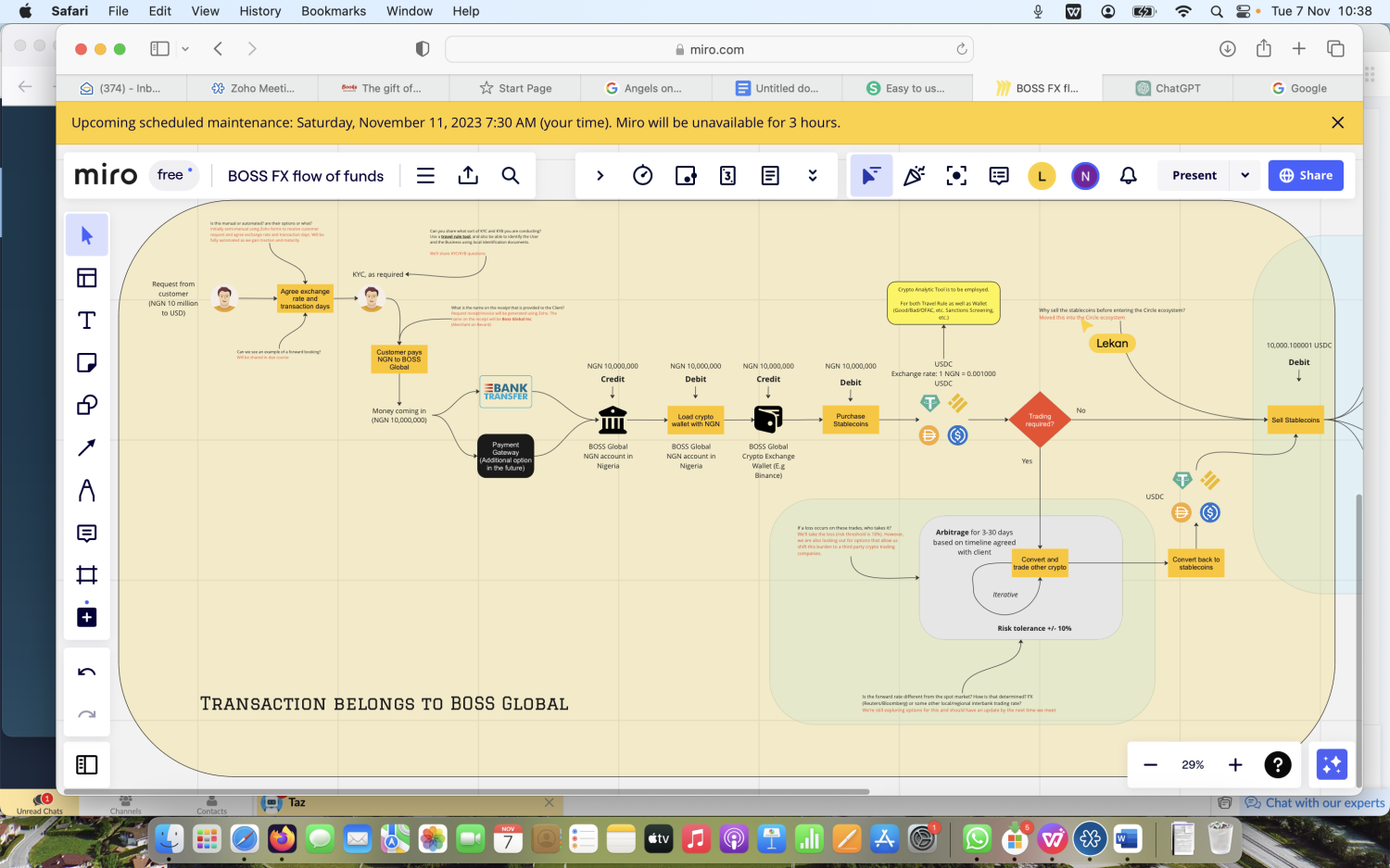The width and height of the screenshot is (1390, 868).
Task: Switch to the ChatGPT tab
Action: (x=1169, y=88)
